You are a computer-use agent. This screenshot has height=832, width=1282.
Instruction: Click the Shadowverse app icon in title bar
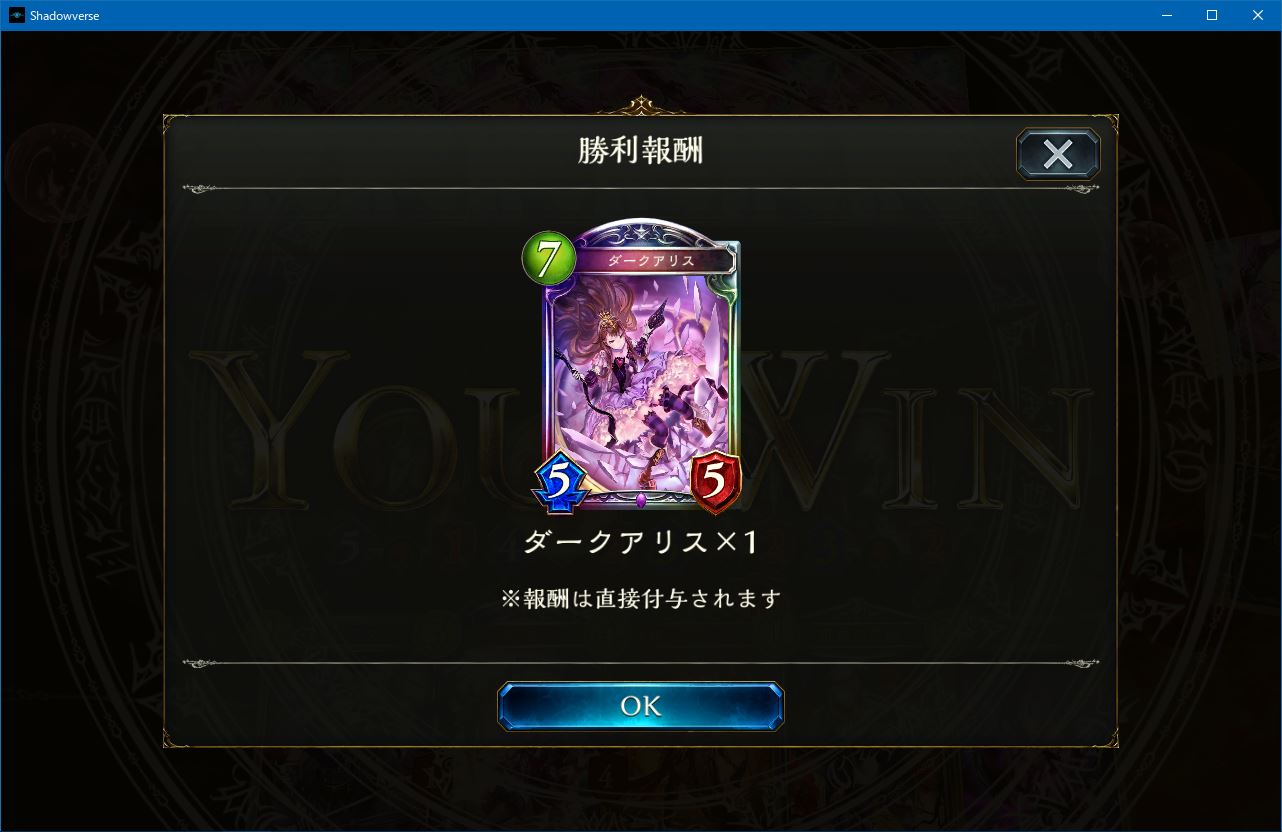(x=17, y=16)
